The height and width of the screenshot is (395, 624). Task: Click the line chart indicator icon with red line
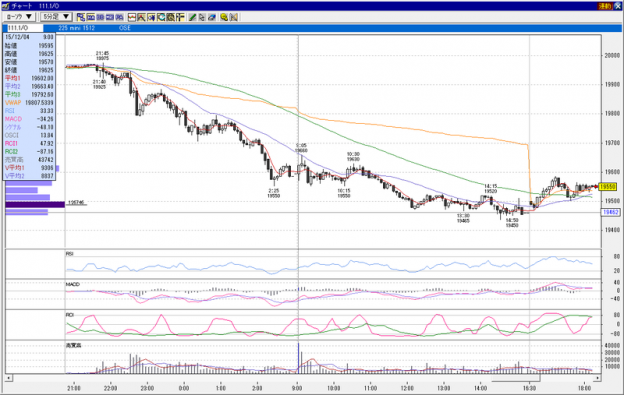132,17
